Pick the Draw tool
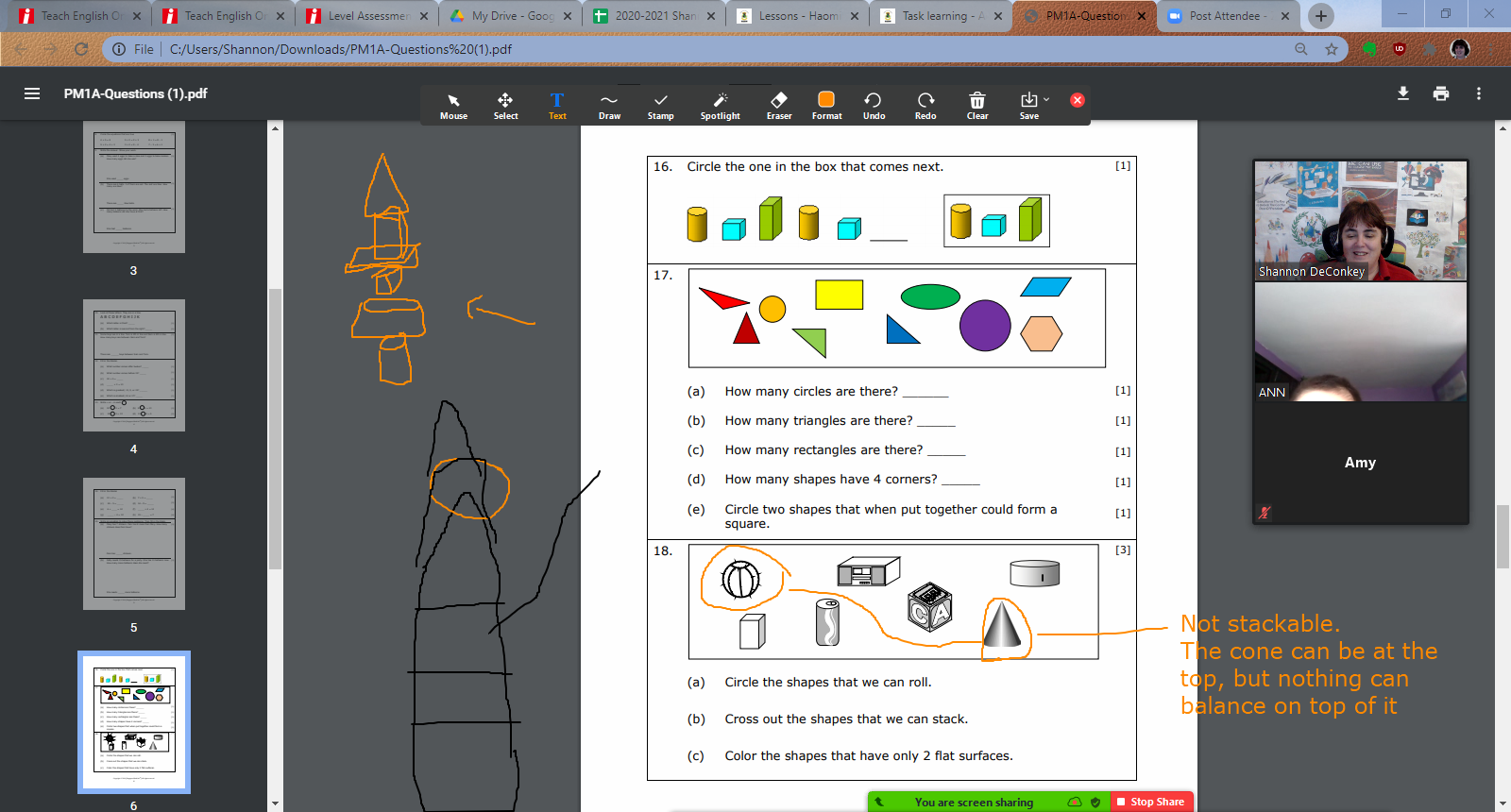 point(609,106)
